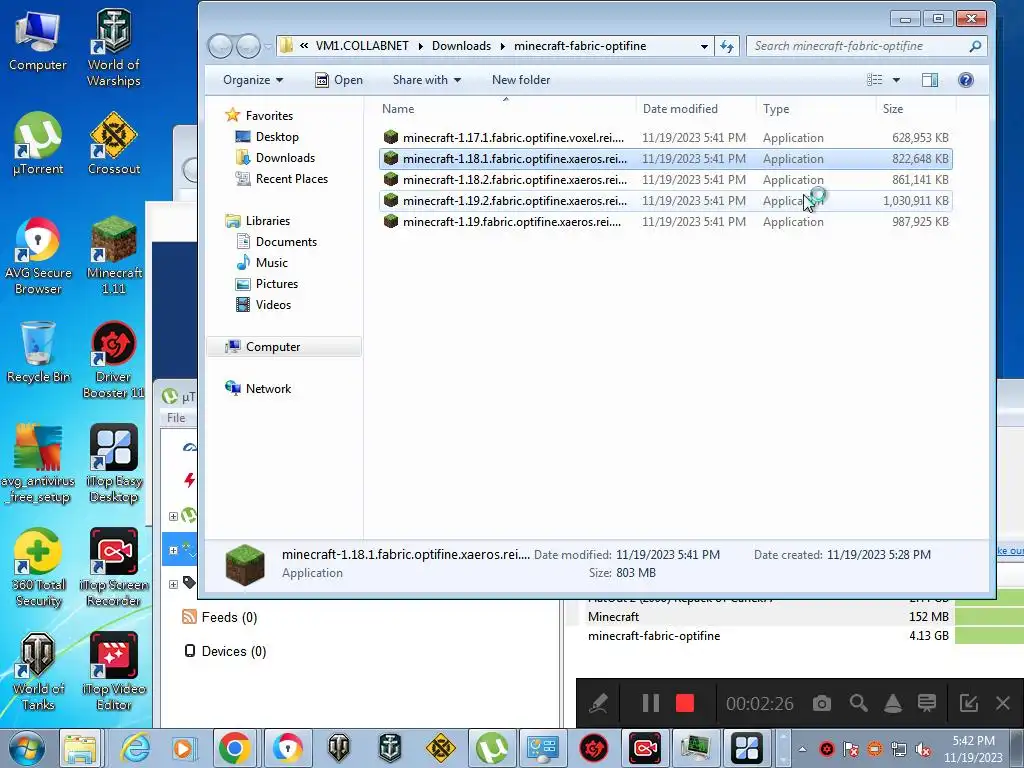Select Devices (0) in µTorrent sidebar
This screenshot has height=768, width=1024.
coord(225,651)
